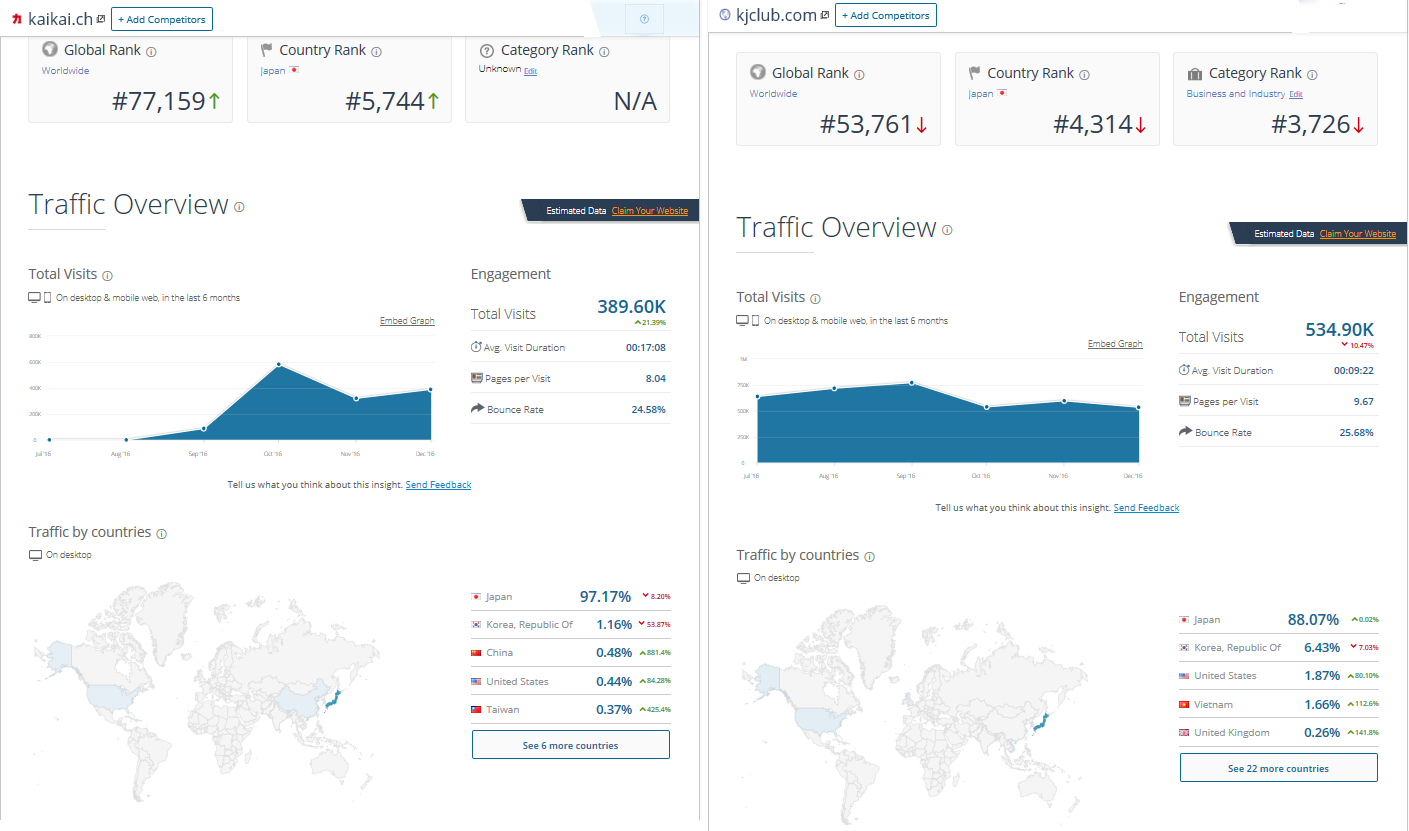Viewport: 1409px width, 831px height.
Task: Expand See 6 more countries list
Action: click(570, 745)
